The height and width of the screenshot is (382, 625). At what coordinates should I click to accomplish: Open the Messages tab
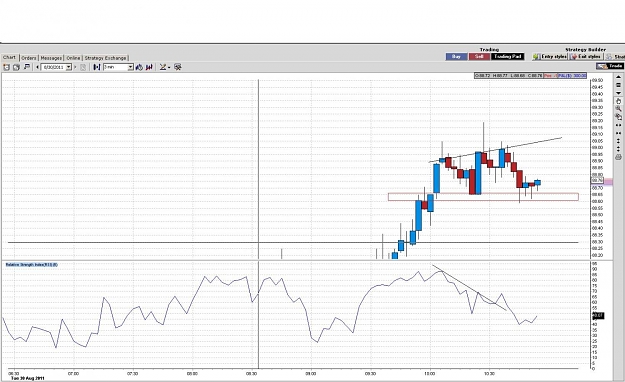[x=51, y=58]
